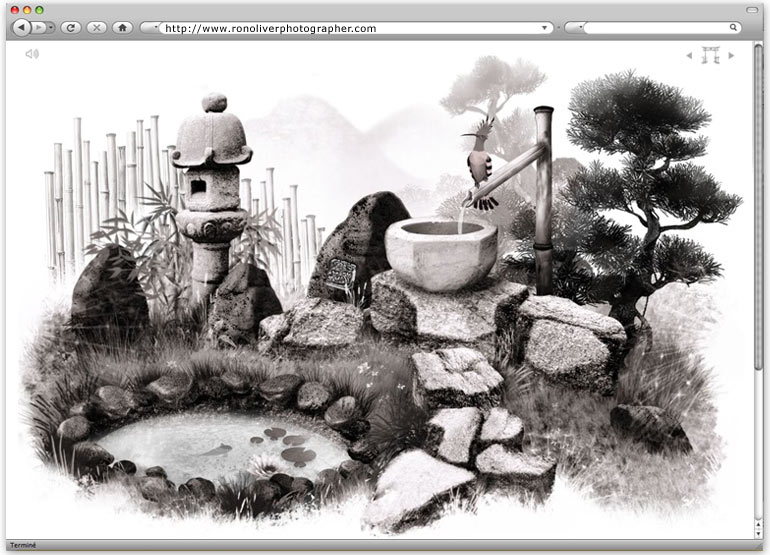Go forward with the browser forward arrow
This screenshot has height=555, width=770.
click(39, 28)
